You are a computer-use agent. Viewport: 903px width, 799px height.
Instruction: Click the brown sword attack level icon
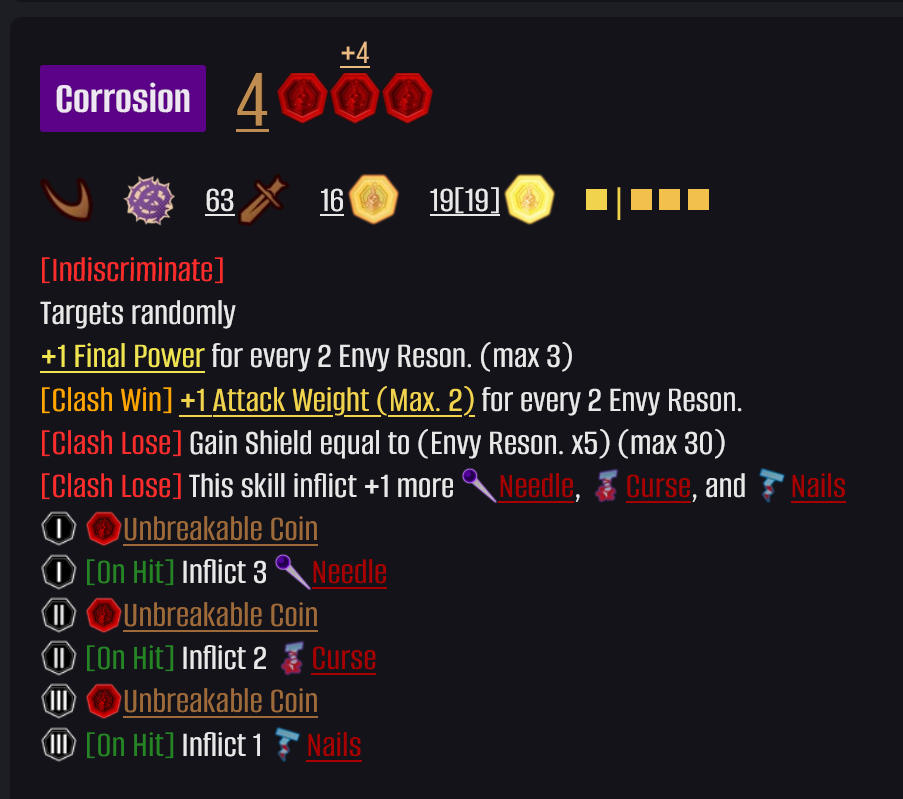point(263,199)
